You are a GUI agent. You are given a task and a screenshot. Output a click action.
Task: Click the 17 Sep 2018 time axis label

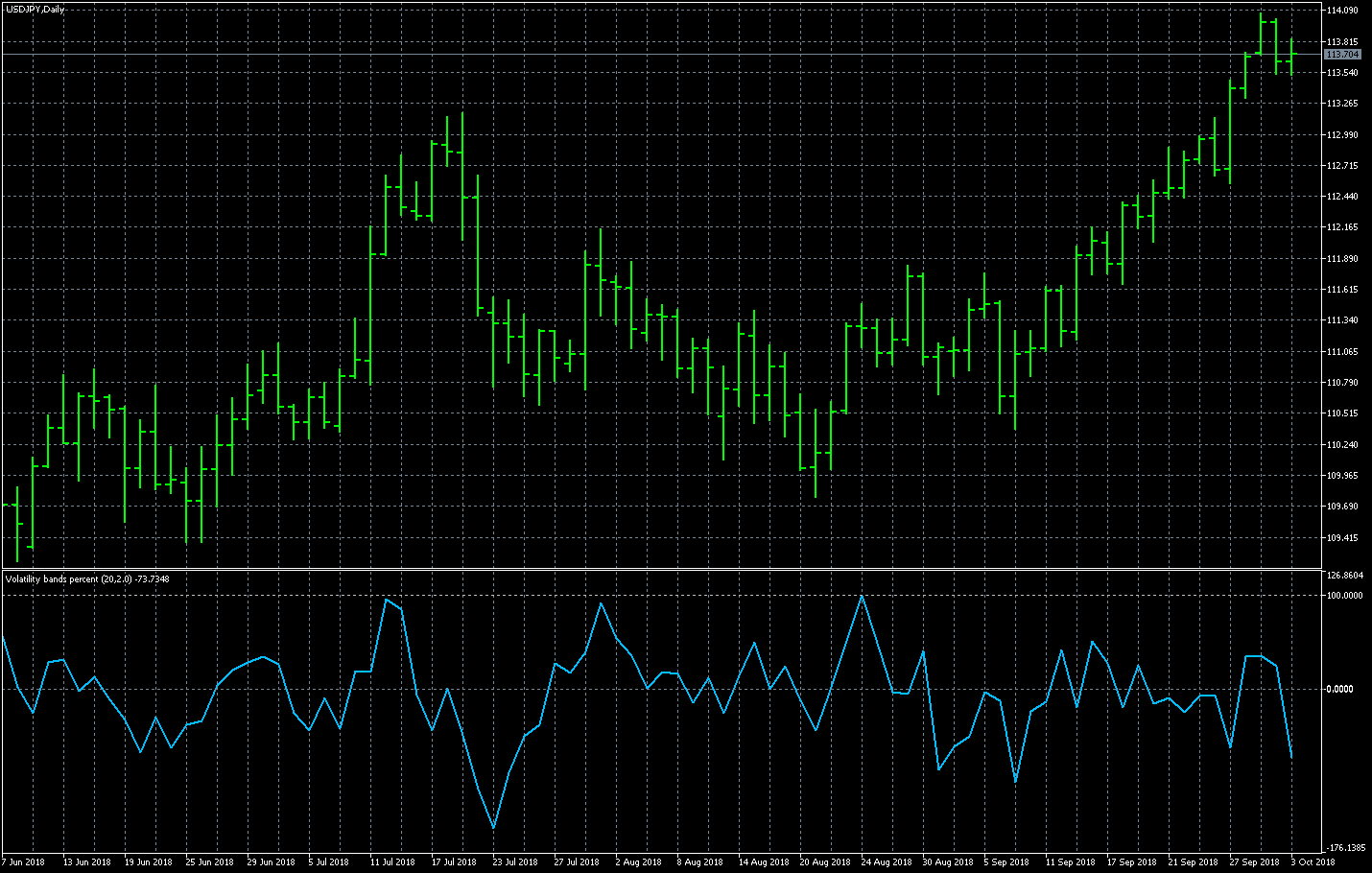tap(1131, 862)
